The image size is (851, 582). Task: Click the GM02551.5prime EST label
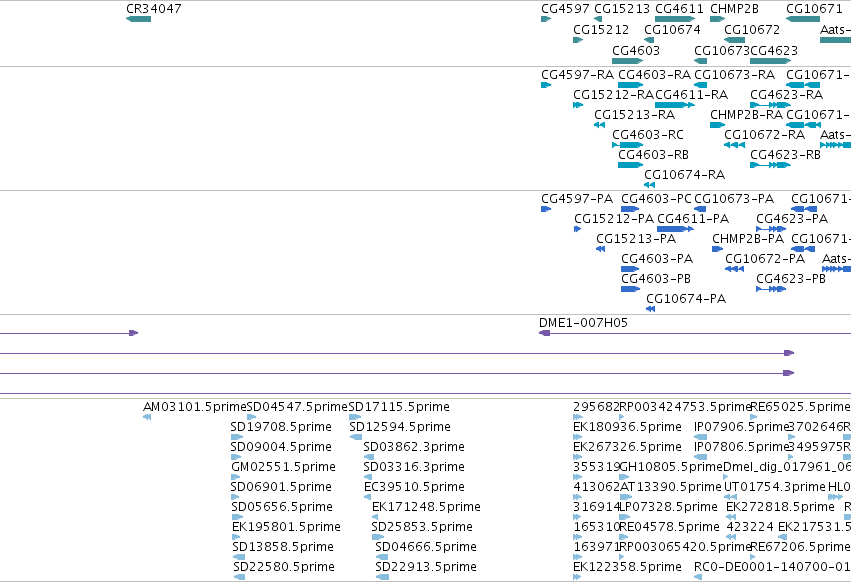[283, 467]
